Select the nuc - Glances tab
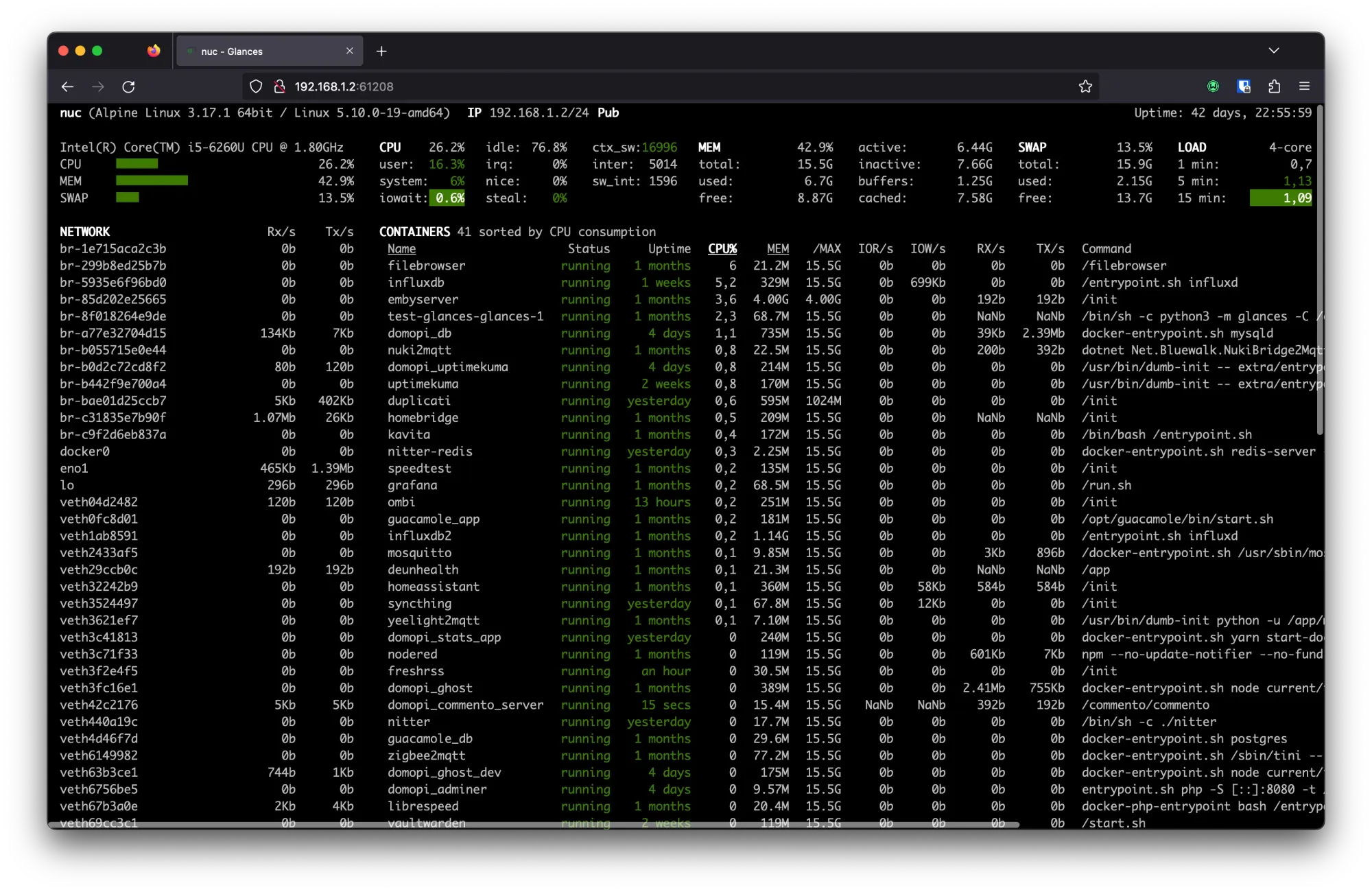Viewport: 1372px width, 892px height. coord(270,51)
